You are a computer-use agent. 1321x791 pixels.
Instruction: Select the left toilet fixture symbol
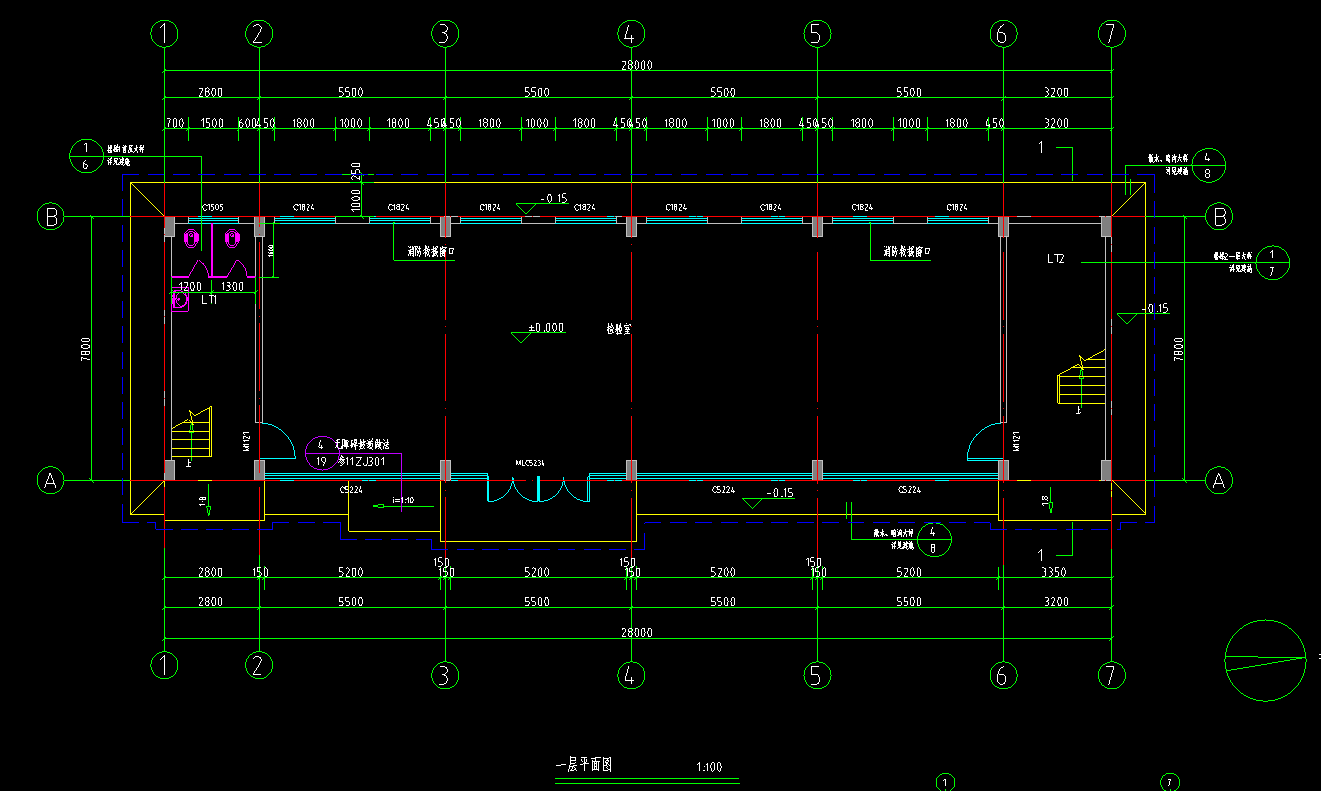pos(190,239)
